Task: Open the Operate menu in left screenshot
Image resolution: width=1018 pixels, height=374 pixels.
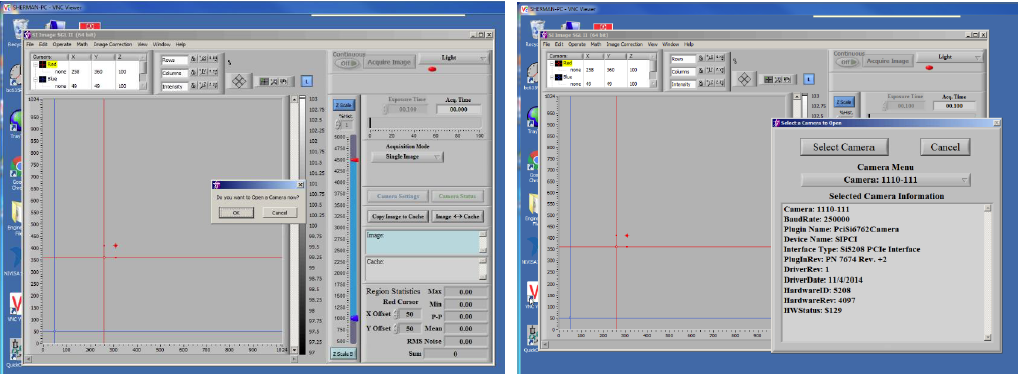Action: (x=62, y=44)
